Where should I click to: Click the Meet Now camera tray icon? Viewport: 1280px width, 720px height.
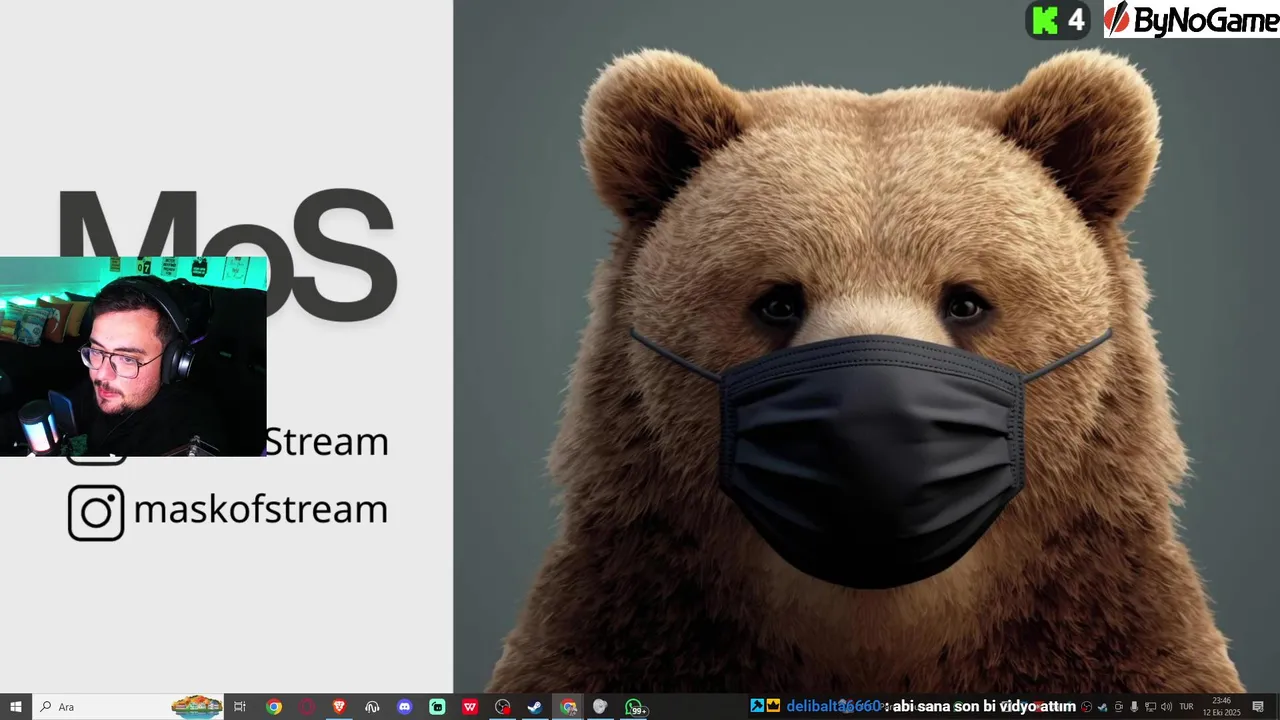point(1118,707)
